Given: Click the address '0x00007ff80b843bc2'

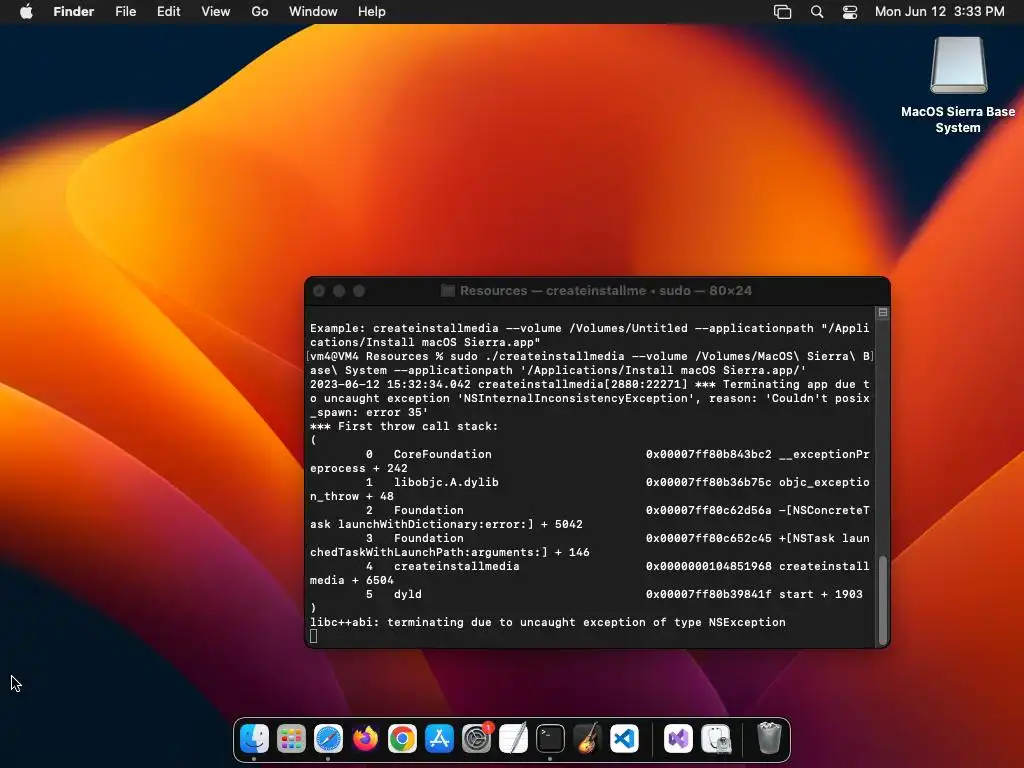Looking at the screenshot, I should pyautogui.click(x=709, y=455).
